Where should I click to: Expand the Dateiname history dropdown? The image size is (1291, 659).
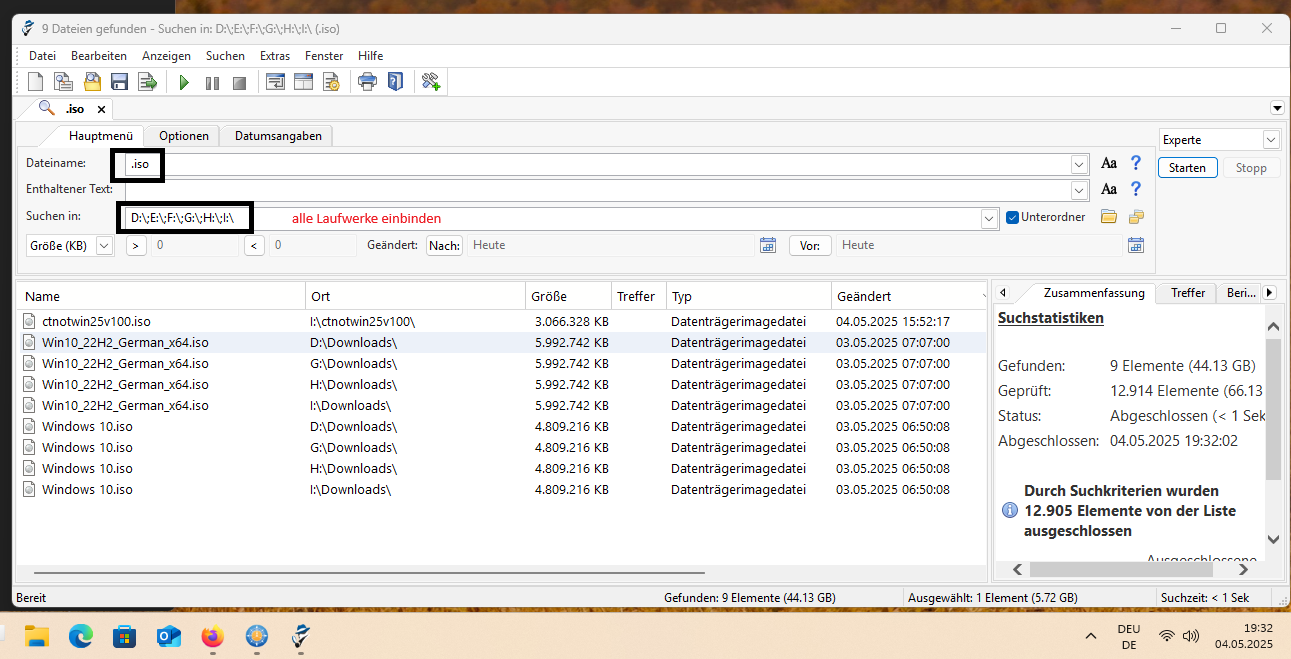pos(1079,163)
